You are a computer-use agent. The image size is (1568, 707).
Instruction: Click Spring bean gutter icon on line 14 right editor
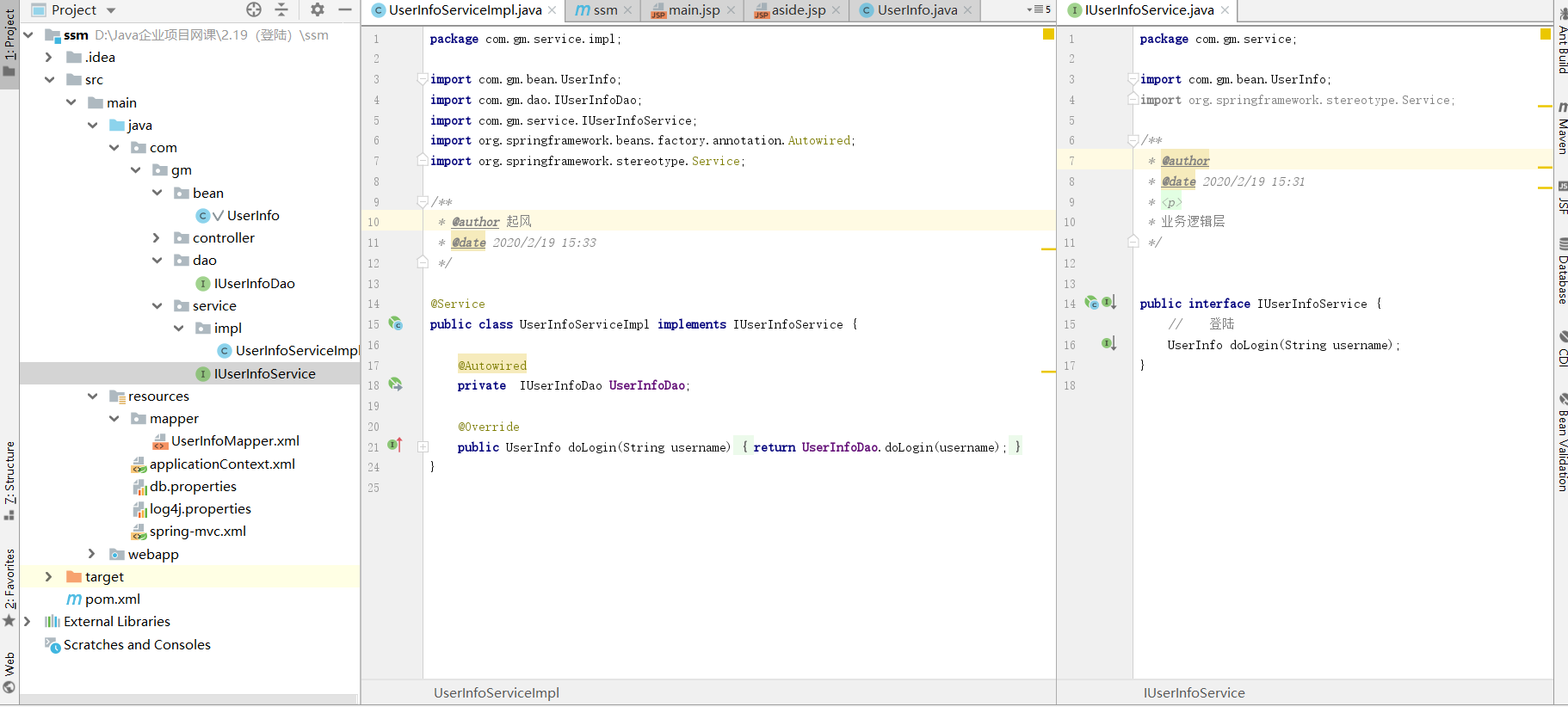tap(1091, 303)
